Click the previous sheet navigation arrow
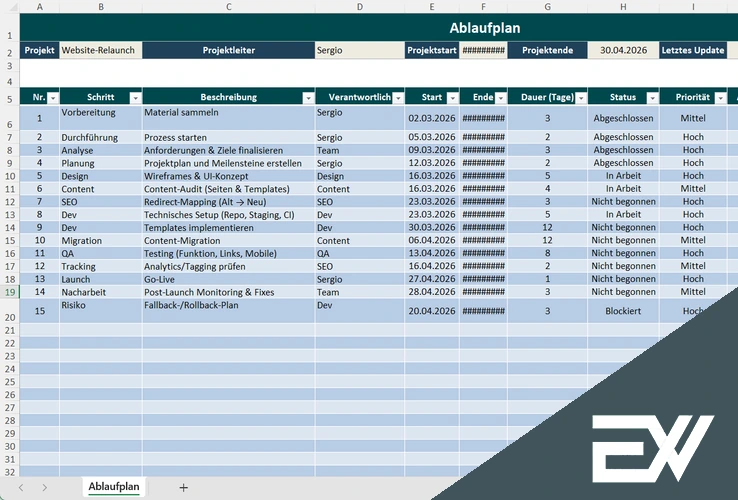 20,487
